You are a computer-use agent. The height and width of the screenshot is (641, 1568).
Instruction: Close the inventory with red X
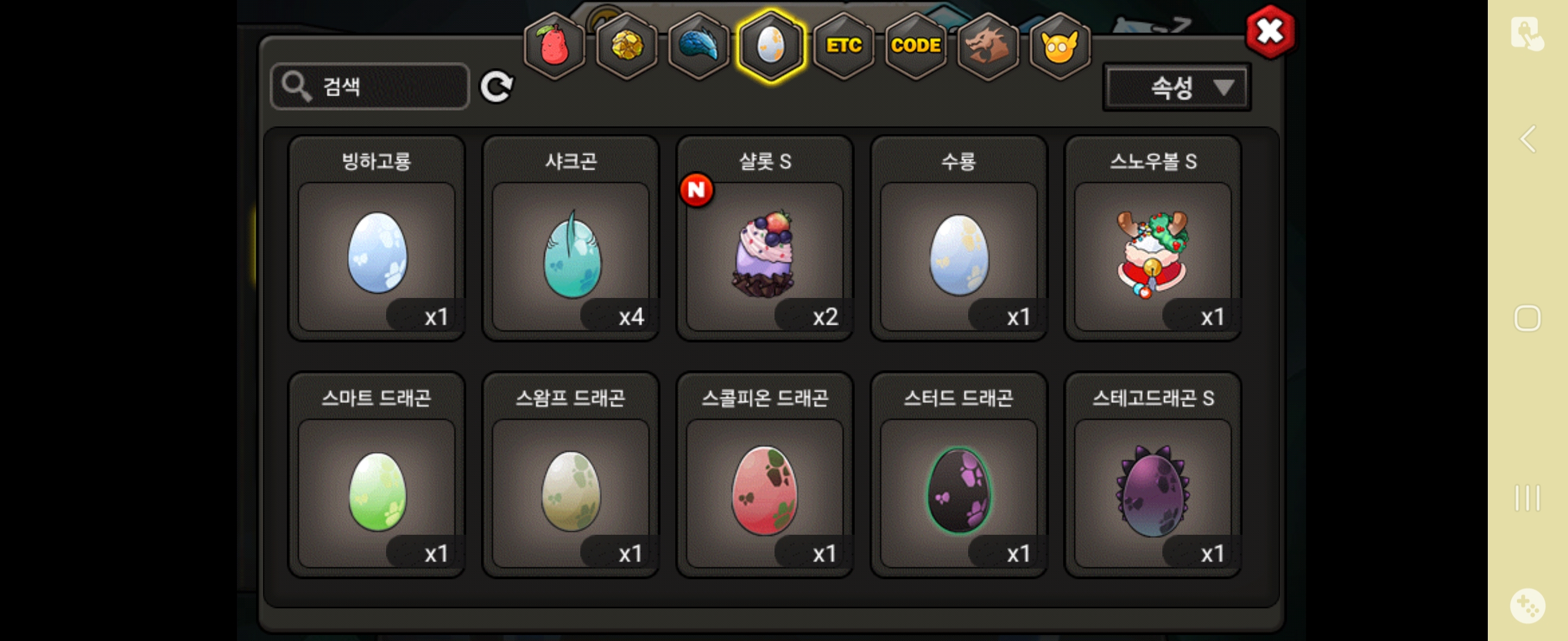coord(1270,31)
